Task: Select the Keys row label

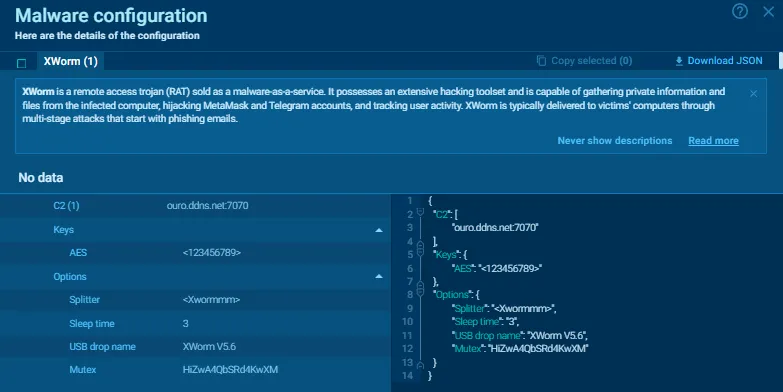Action: pyautogui.click(x=63, y=230)
